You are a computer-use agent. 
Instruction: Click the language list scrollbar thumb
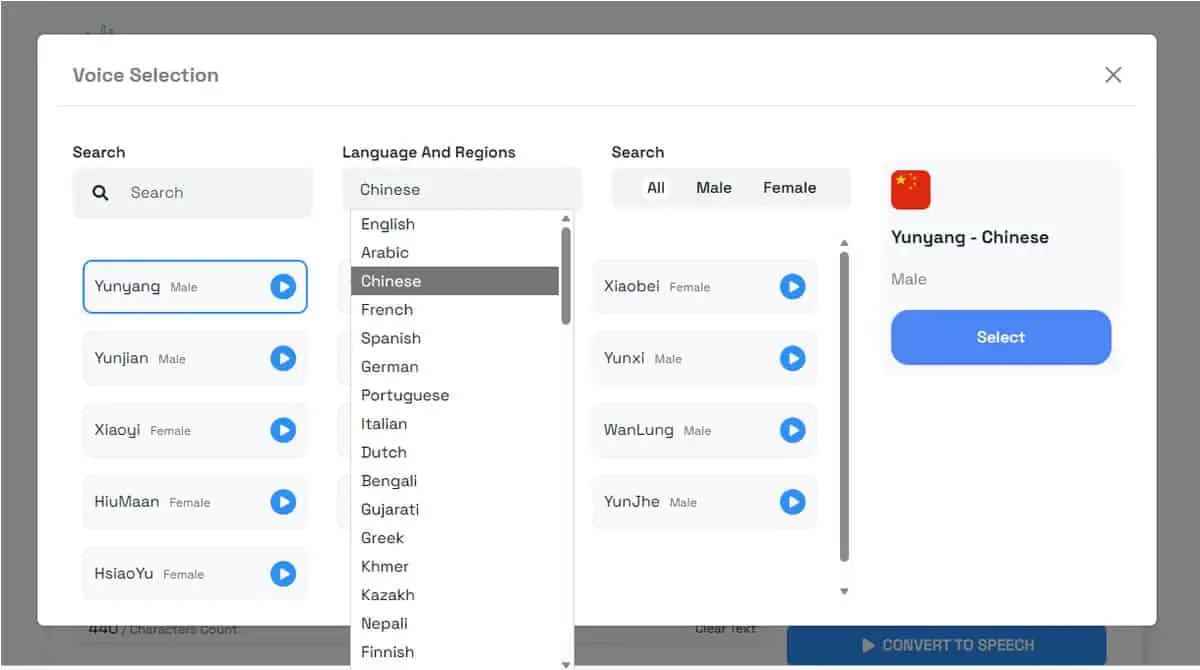point(566,276)
